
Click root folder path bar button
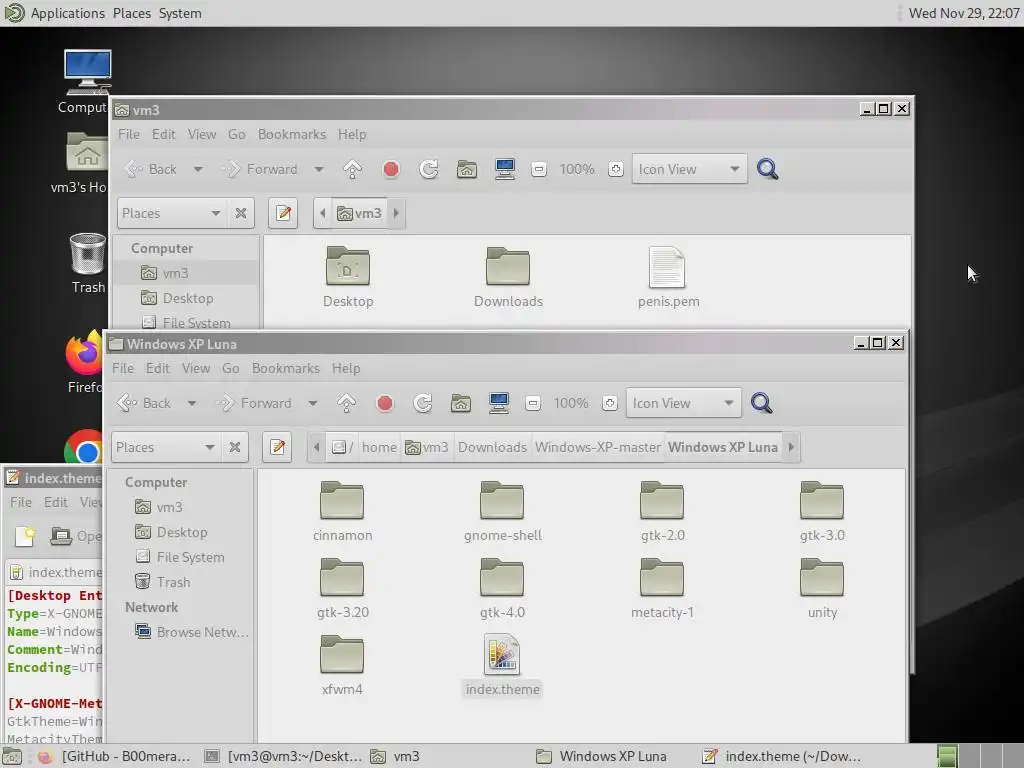pos(342,447)
